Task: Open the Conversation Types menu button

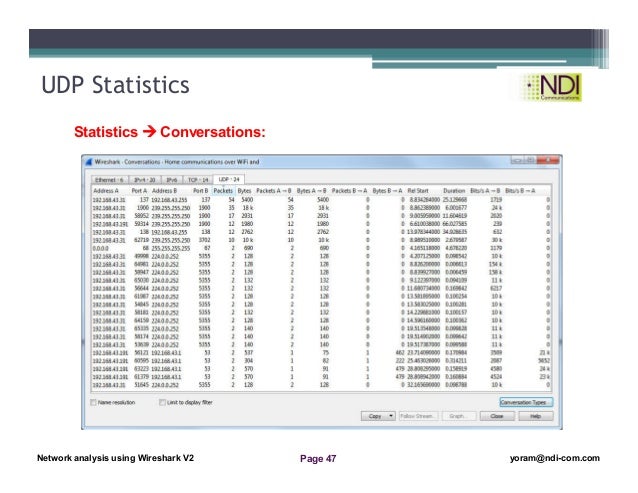Action: 526,402
